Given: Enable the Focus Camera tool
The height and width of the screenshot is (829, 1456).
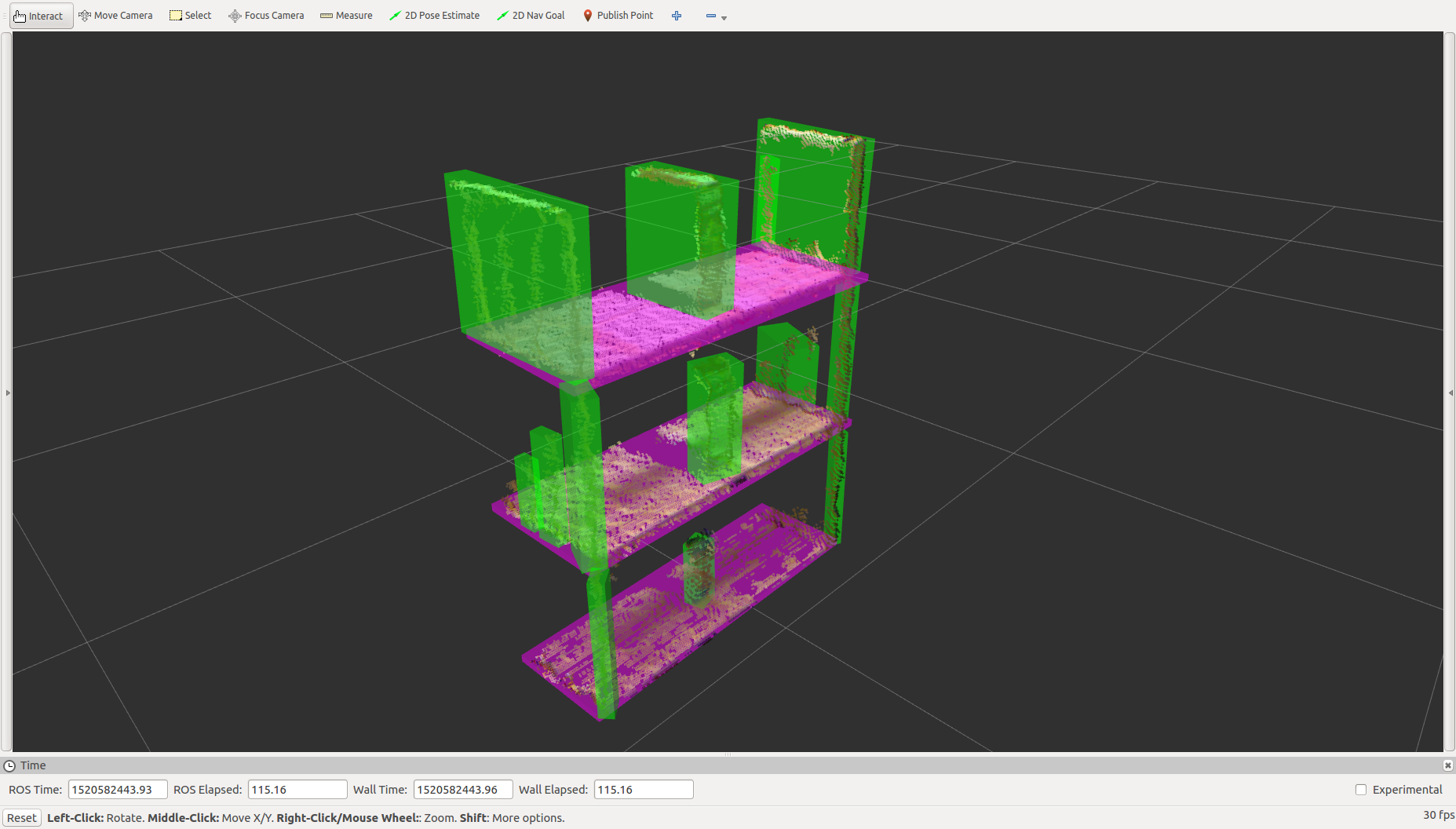Looking at the screenshot, I should point(266,16).
